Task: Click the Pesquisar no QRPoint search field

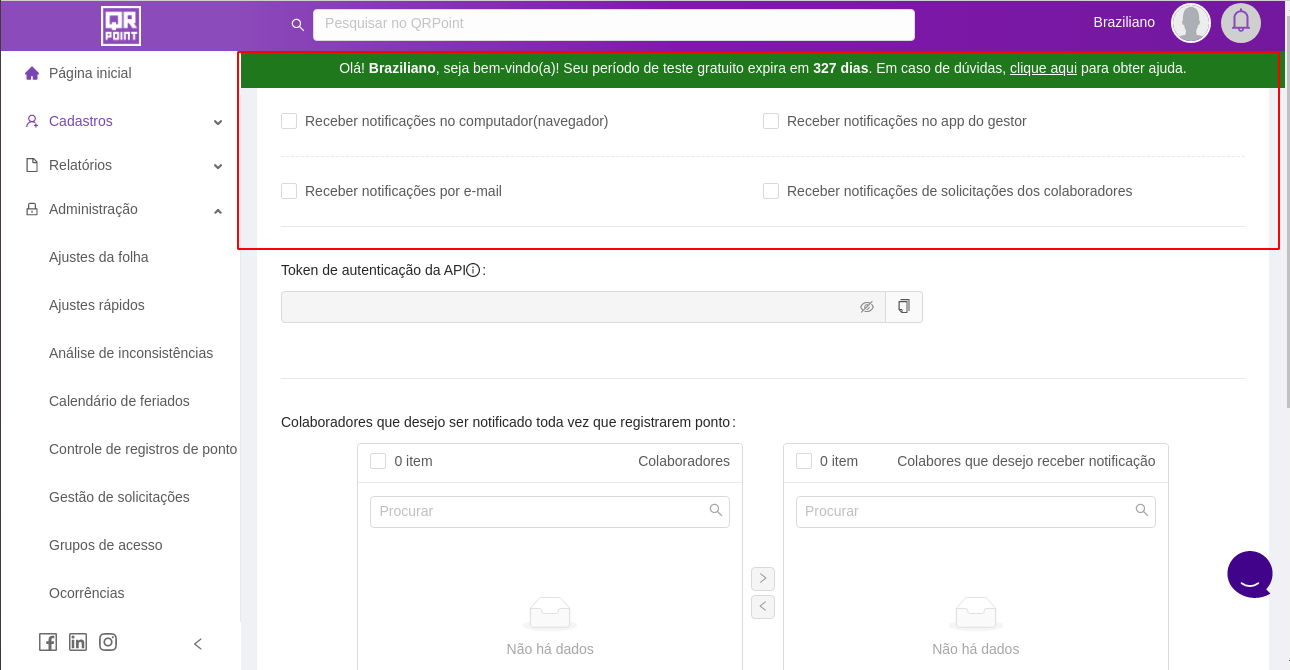Action: tap(613, 24)
